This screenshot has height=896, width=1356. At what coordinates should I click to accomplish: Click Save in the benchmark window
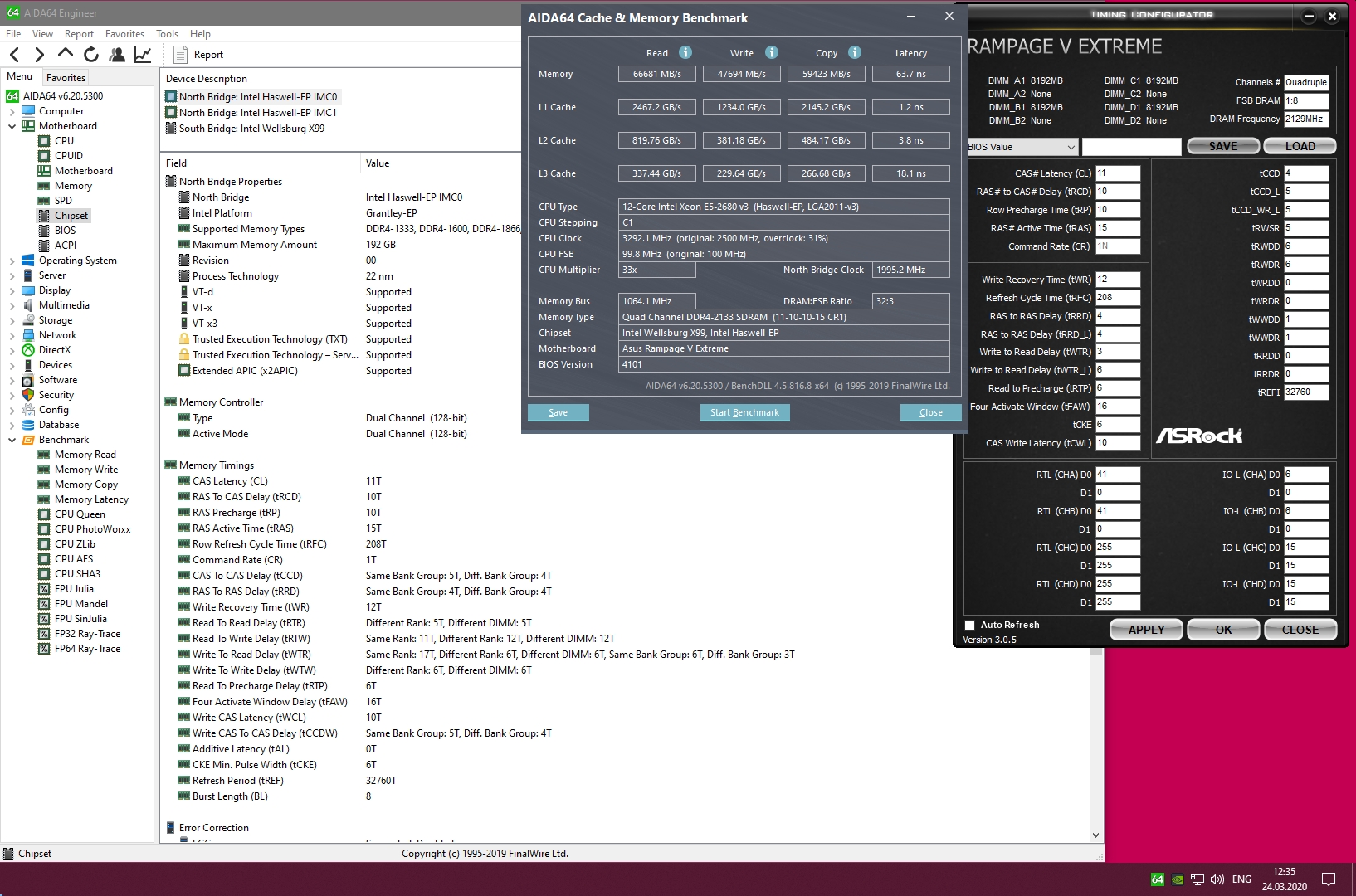click(558, 412)
